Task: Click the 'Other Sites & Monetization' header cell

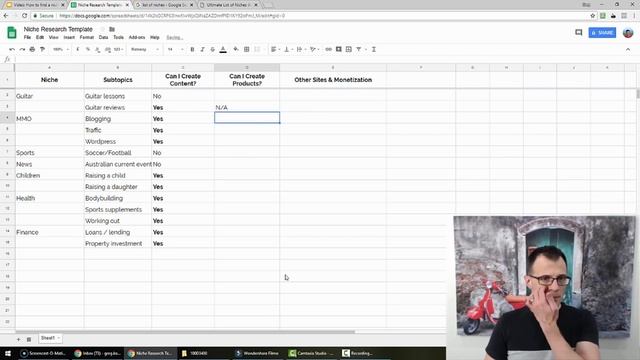Action: [333, 80]
